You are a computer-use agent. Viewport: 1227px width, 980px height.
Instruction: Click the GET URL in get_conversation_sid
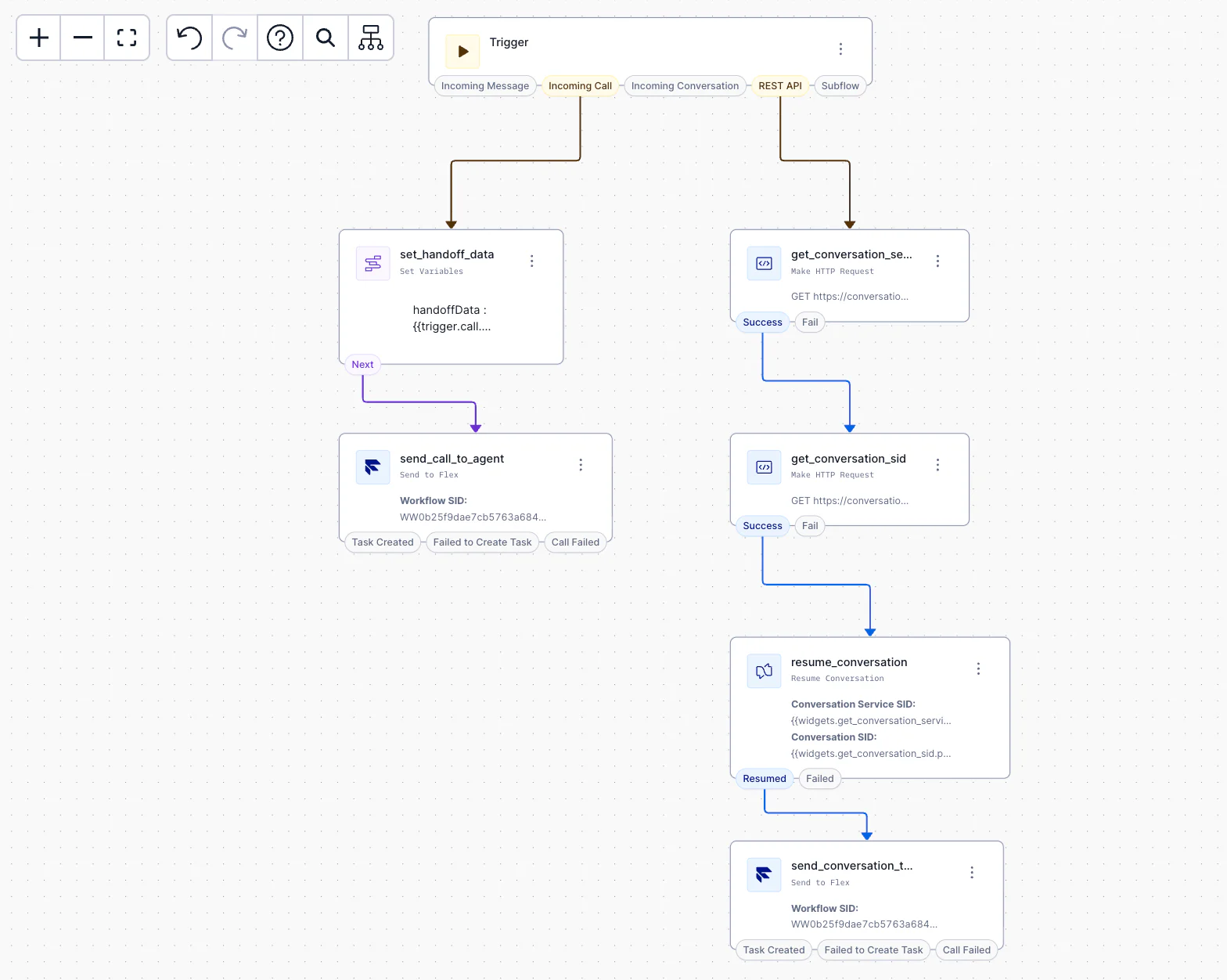[x=850, y=501]
